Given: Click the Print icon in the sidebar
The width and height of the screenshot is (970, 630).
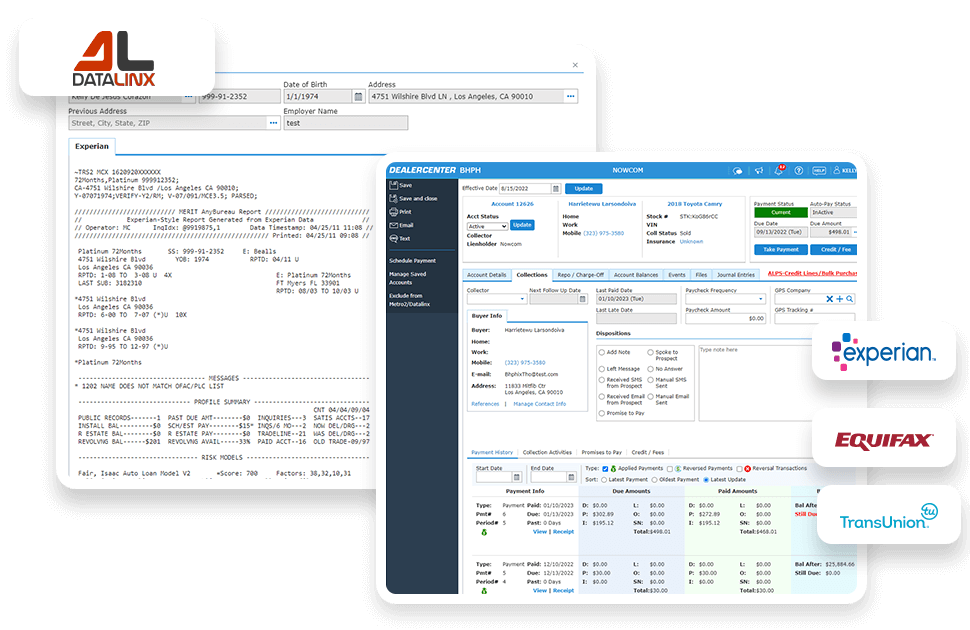Looking at the screenshot, I should 393,212.
